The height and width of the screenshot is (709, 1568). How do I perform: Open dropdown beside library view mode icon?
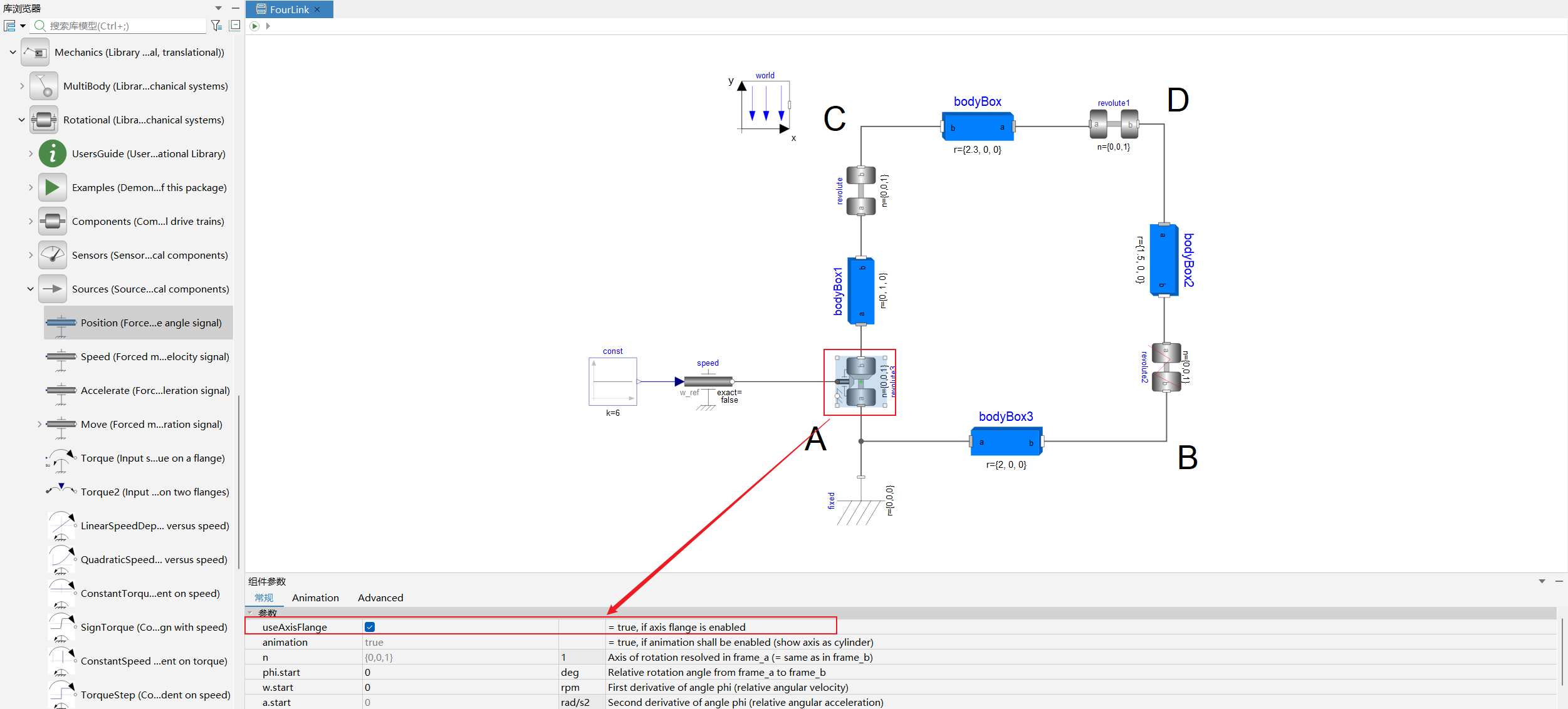(23, 26)
